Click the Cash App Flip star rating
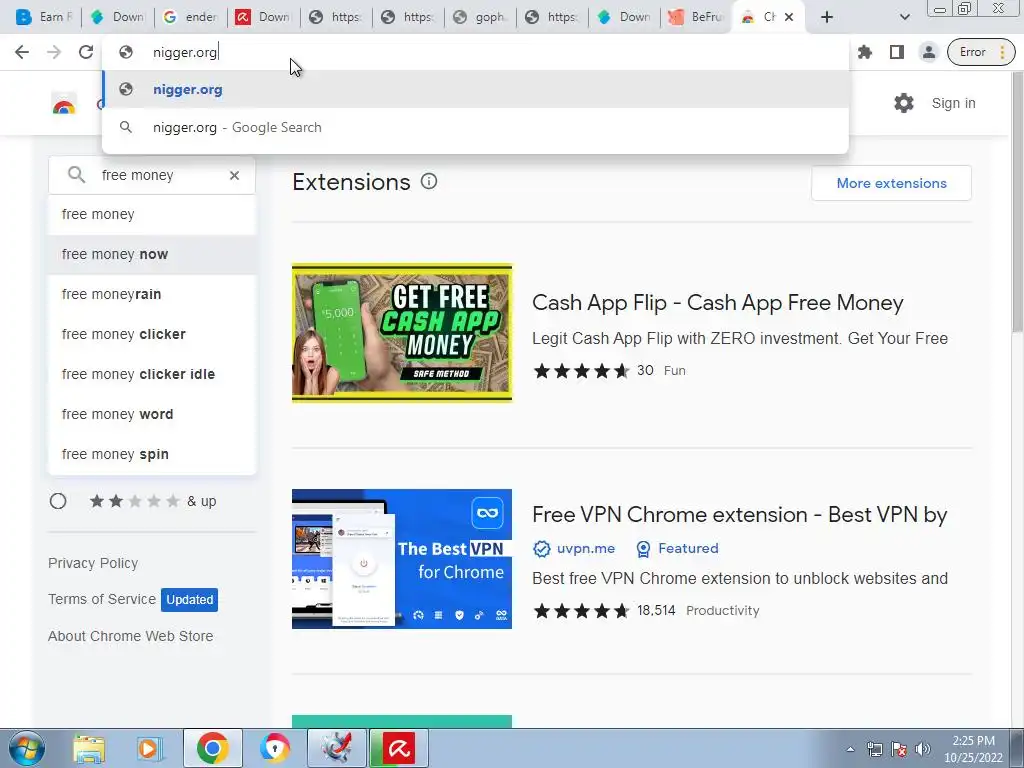This screenshot has width=1024, height=768. [581, 371]
